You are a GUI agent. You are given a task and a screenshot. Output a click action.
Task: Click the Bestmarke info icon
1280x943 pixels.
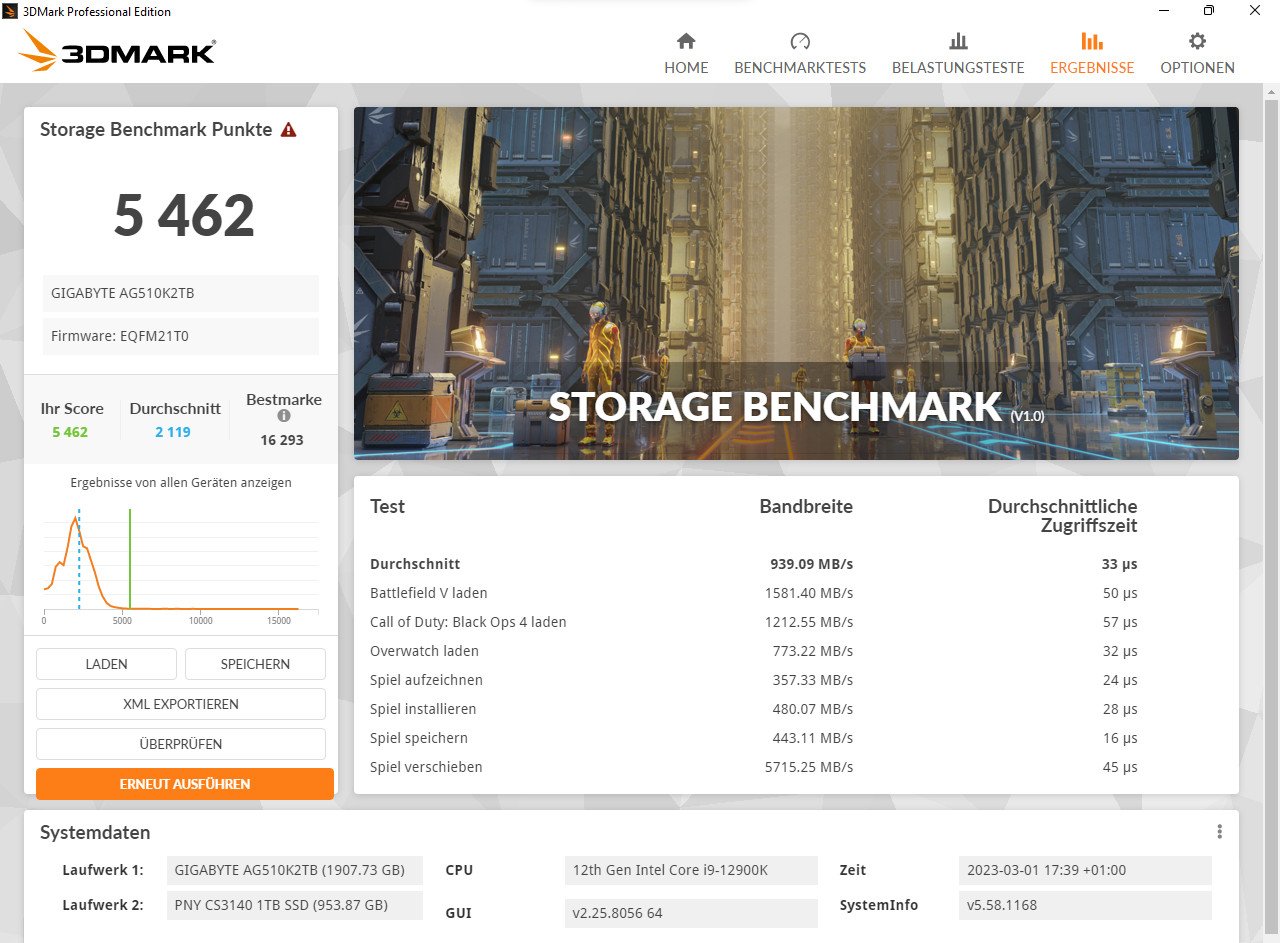284,416
